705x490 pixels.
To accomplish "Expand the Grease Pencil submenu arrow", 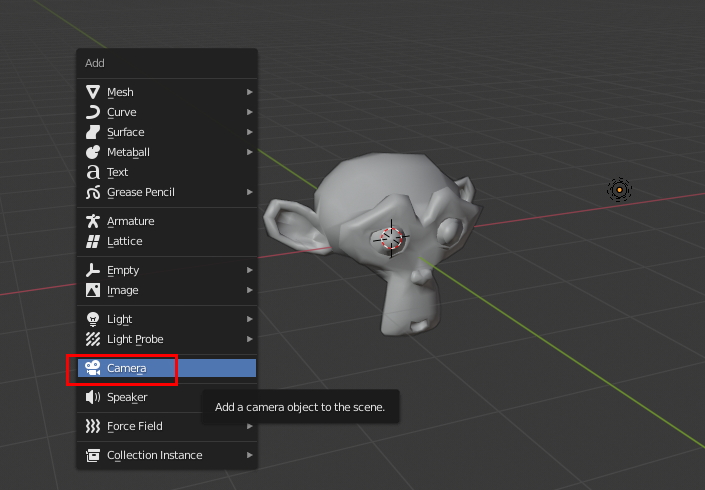I will 250,192.
